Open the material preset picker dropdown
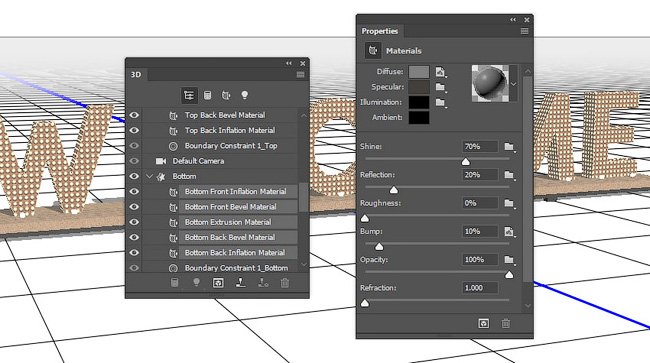 [514, 84]
